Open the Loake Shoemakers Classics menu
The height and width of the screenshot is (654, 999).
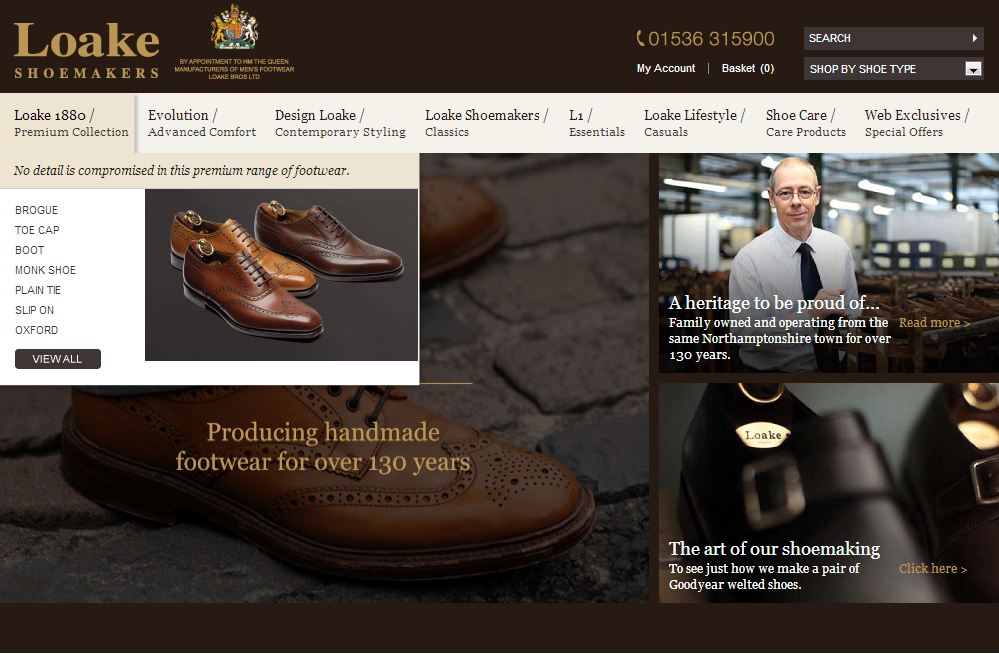click(x=486, y=123)
